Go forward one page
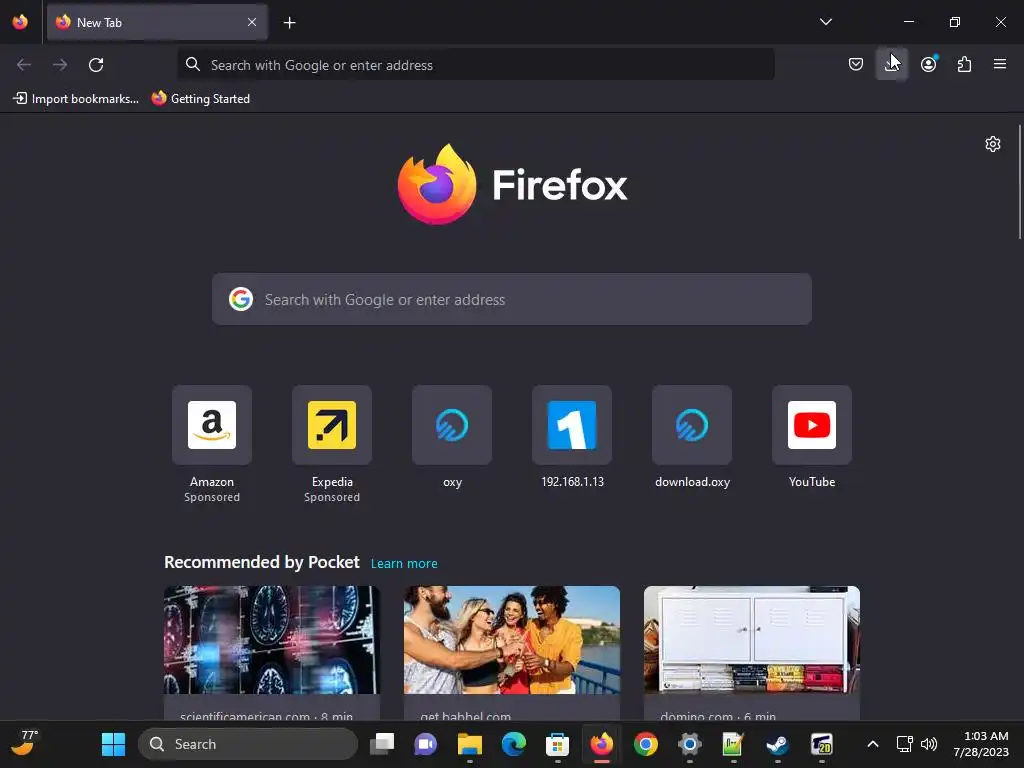The image size is (1024, 768). [x=60, y=65]
